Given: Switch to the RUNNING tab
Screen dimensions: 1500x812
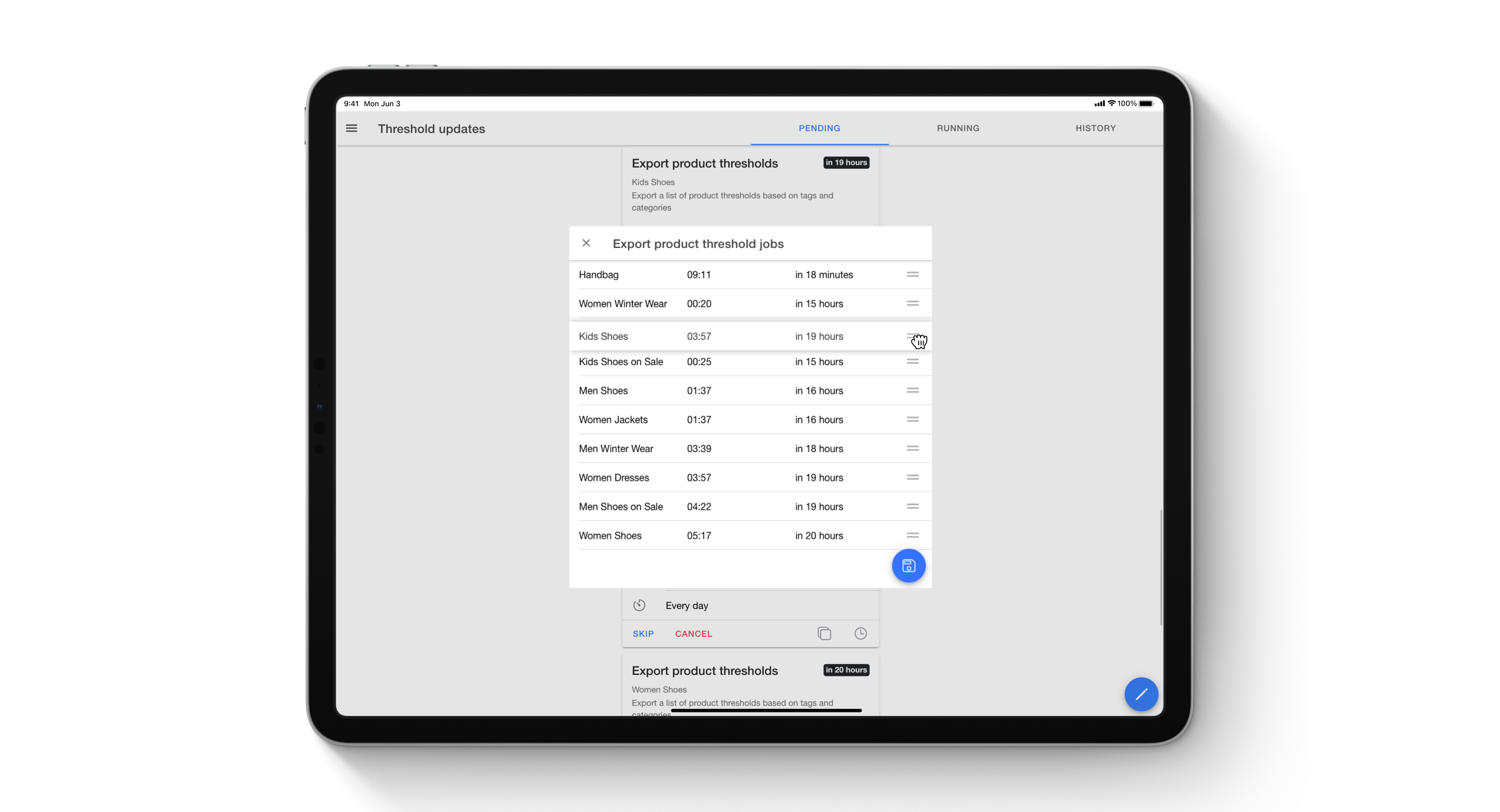Looking at the screenshot, I should pos(957,128).
